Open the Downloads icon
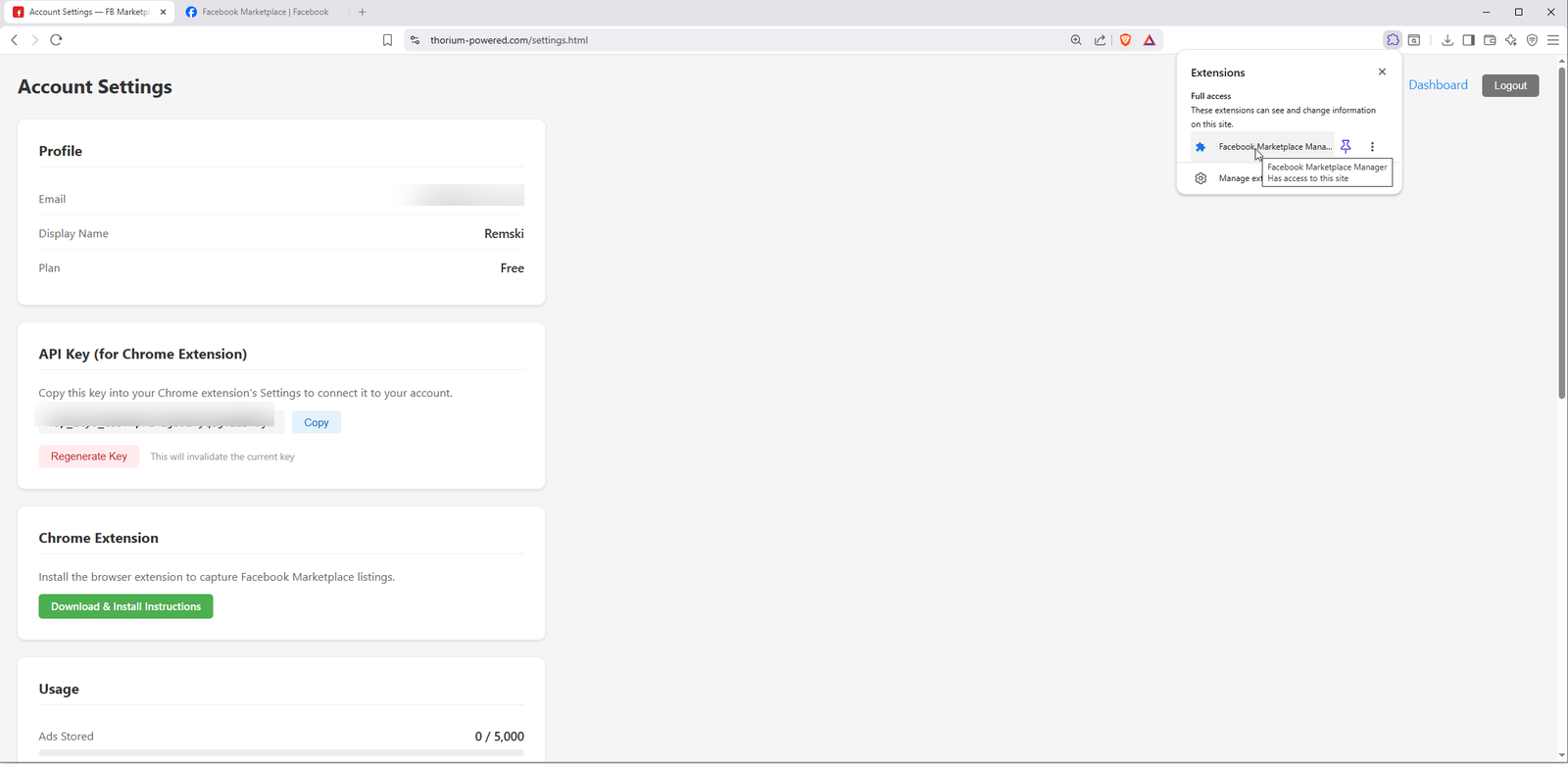The image size is (1568, 764). point(1447,40)
